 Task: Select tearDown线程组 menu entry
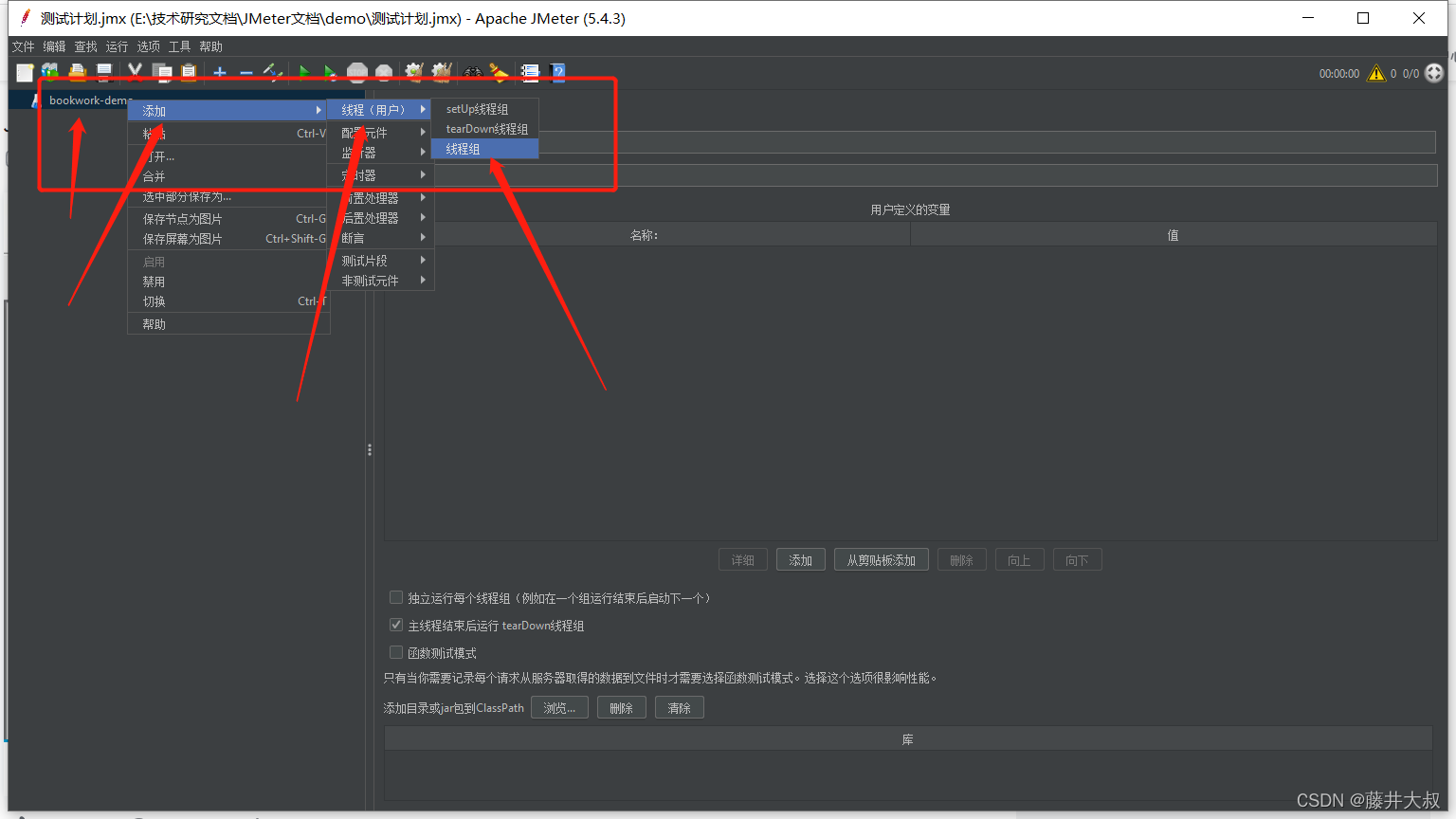tap(485, 129)
